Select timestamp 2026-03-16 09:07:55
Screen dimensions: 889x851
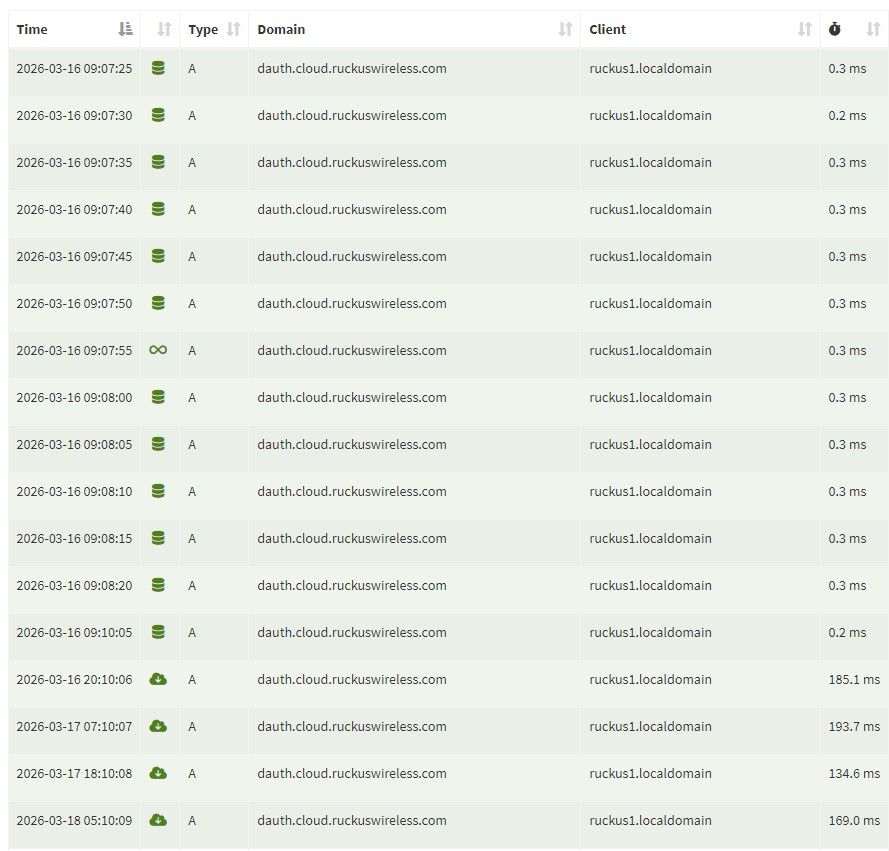tap(74, 350)
